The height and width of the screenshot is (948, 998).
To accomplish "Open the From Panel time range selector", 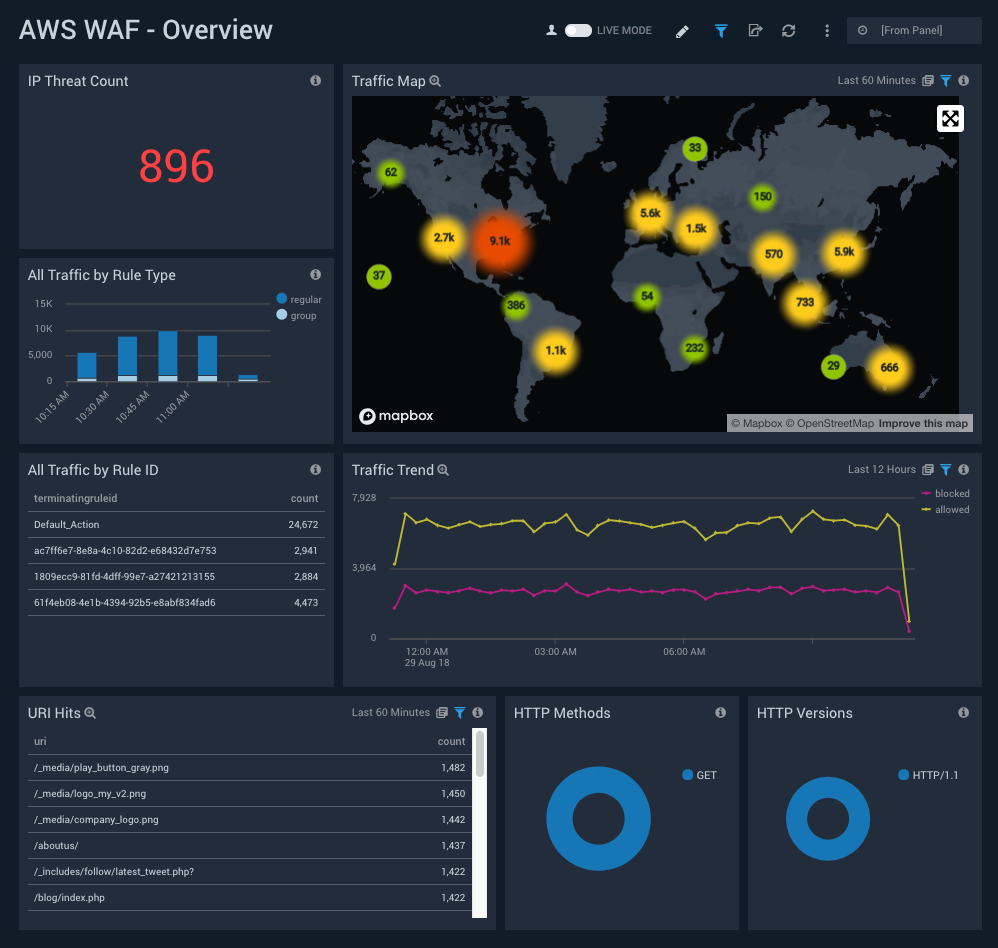I will coord(913,31).
